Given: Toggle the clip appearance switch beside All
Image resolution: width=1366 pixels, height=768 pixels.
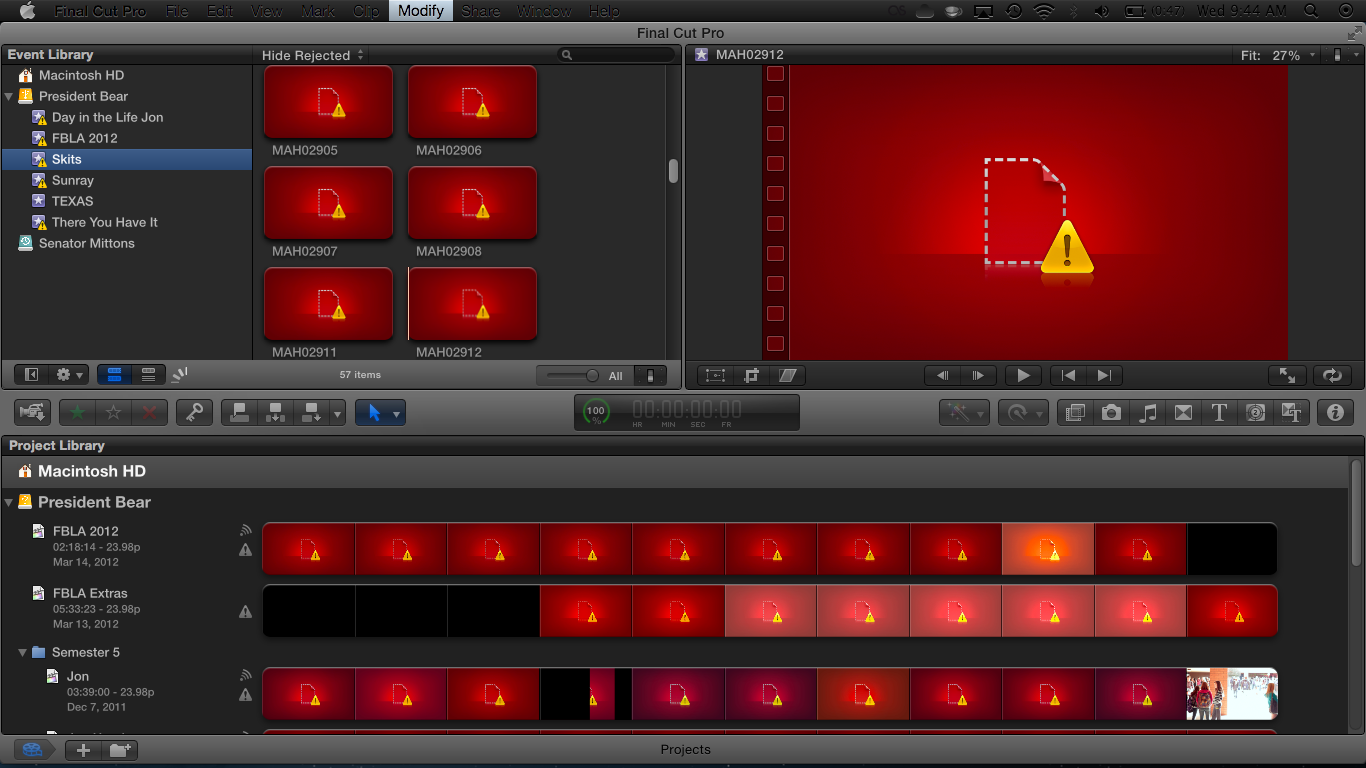Looking at the screenshot, I should pyautogui.click(x=650, y=376).
